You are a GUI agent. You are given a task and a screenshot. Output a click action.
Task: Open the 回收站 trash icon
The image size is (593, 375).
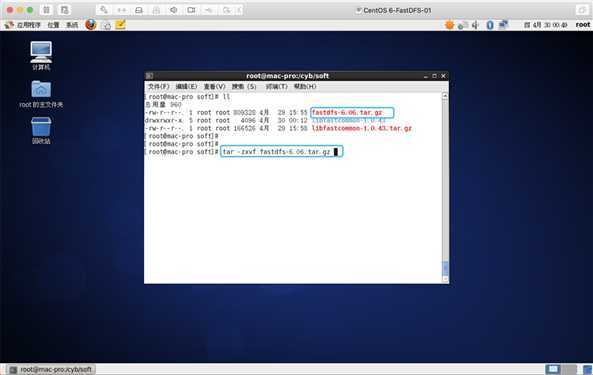(41, 130)
